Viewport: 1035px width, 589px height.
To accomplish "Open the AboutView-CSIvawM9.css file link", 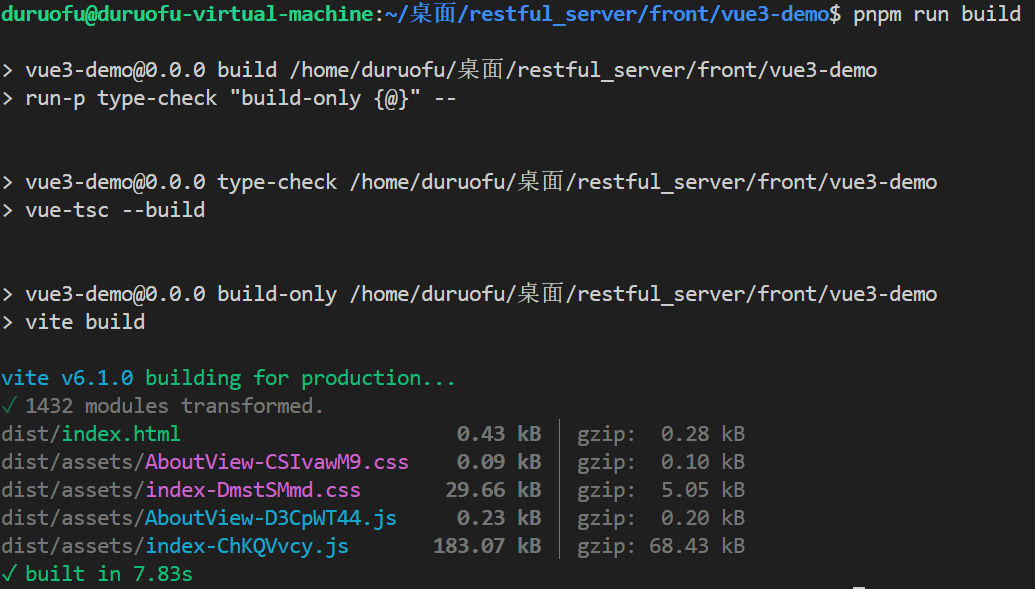I will point(277,462).
